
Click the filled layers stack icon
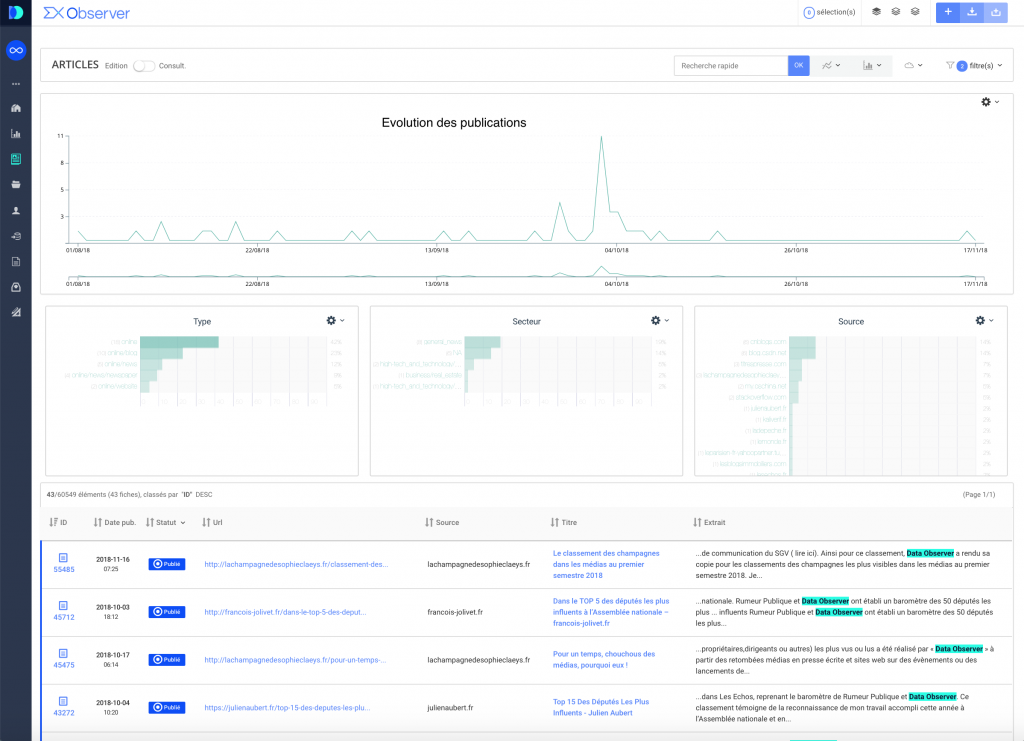[877, 12]
